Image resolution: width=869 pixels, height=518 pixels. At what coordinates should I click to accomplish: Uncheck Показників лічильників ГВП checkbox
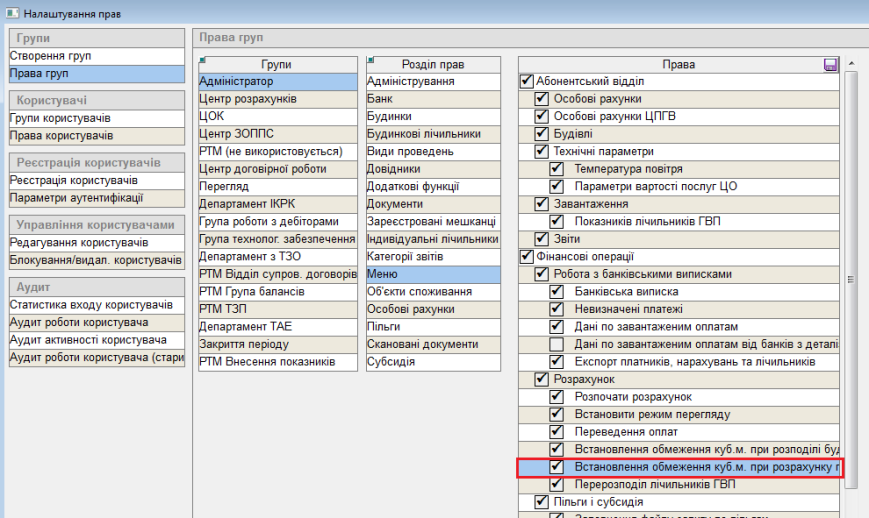(557, 221)
